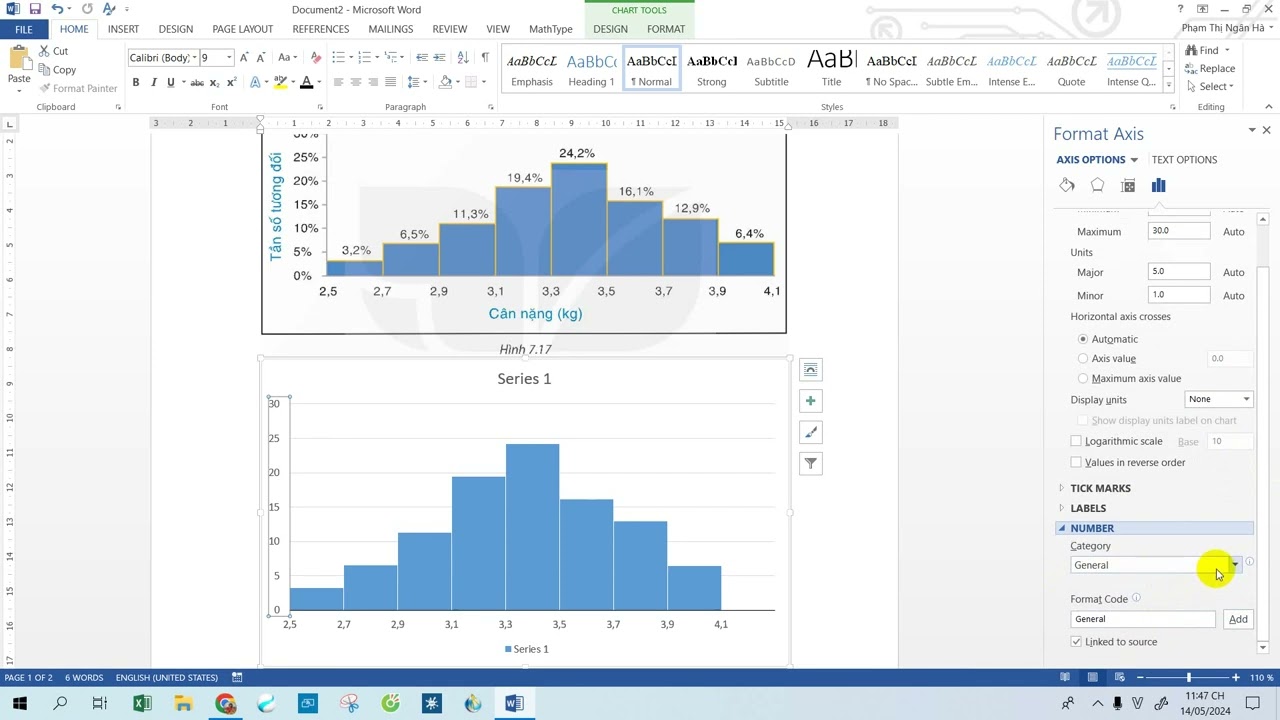Justify paragraph text
This screenshot has width=1280, height=720.
[x=390, y=82]
